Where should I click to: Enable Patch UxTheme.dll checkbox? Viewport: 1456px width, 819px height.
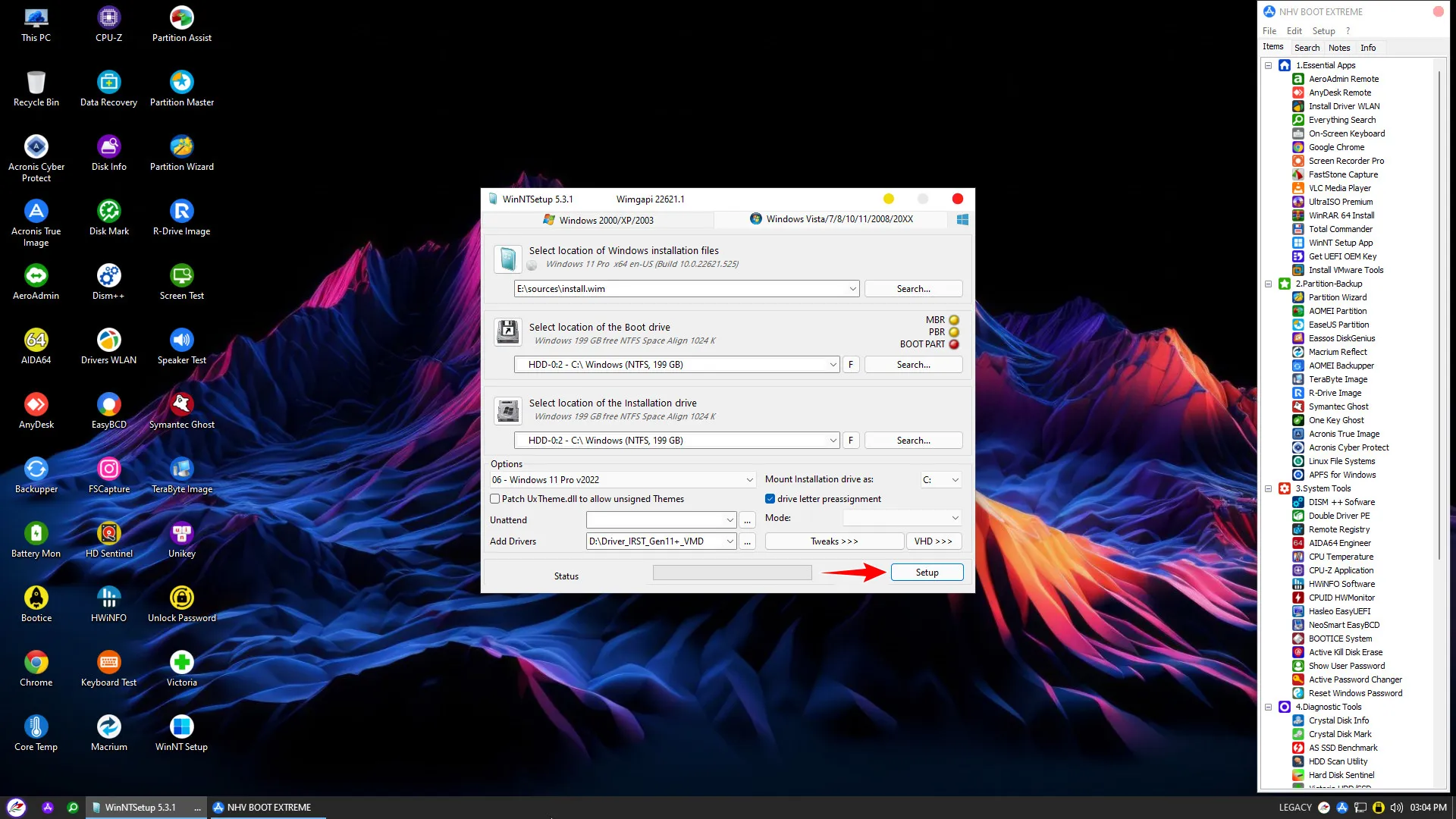pos(495,499)
